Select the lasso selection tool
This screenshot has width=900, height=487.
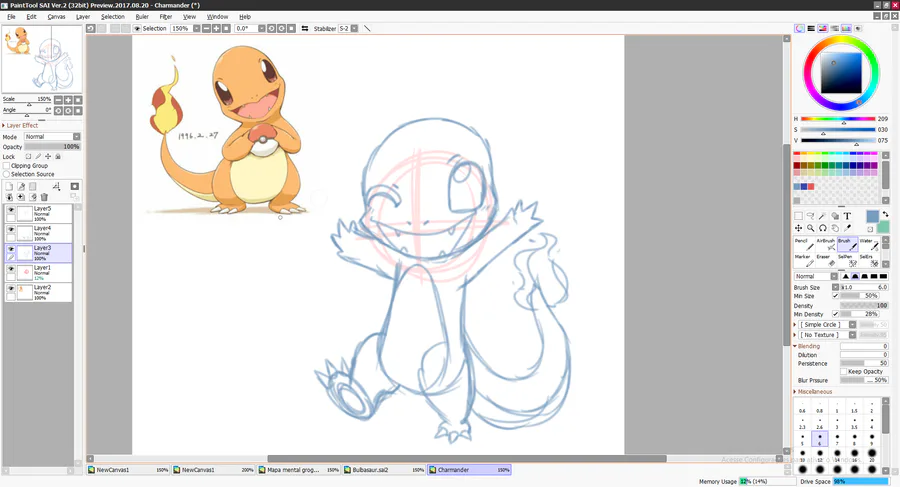coord(810,216)
